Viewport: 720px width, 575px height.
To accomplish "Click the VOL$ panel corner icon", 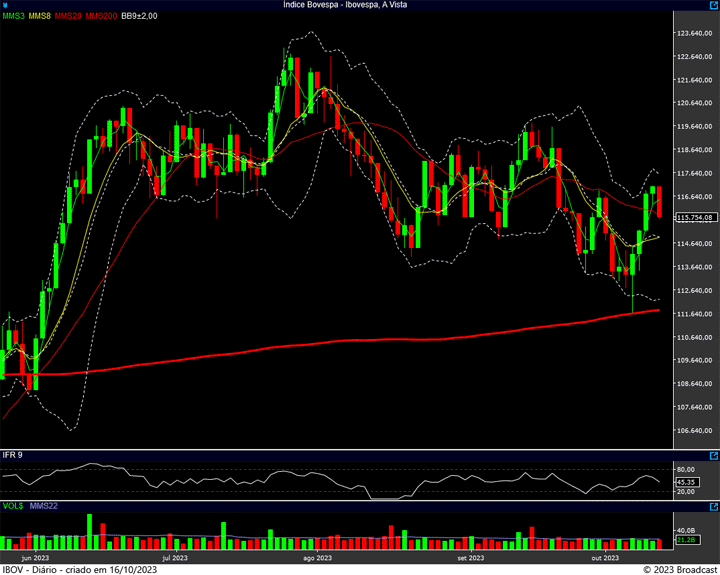I will click(713, 507).
